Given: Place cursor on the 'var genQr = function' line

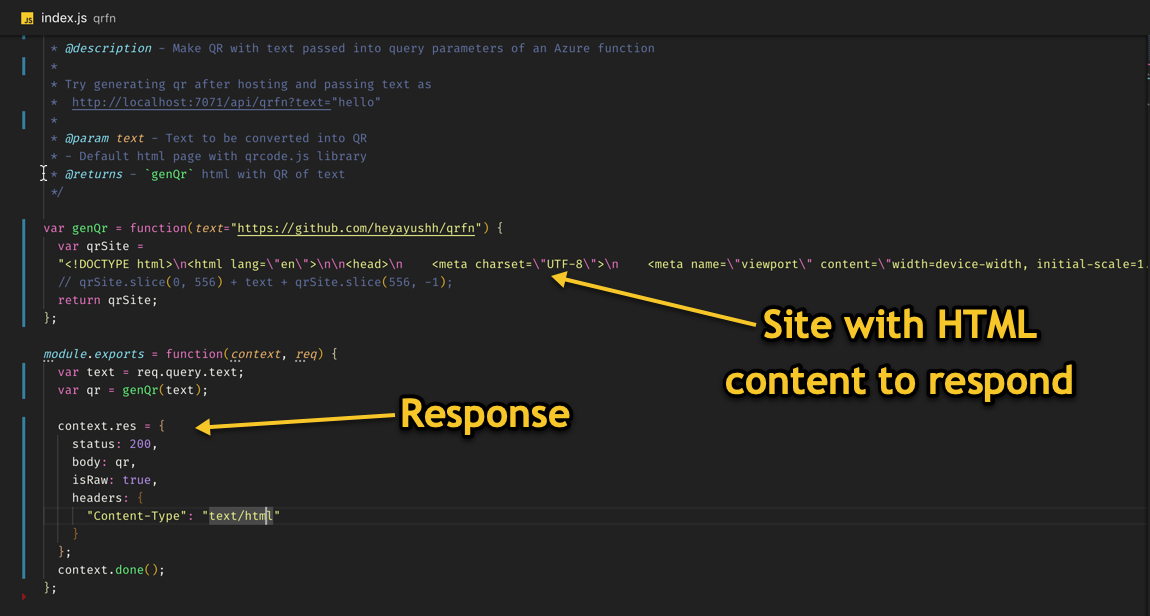Looking at the screenshot, I should (274, 228).
